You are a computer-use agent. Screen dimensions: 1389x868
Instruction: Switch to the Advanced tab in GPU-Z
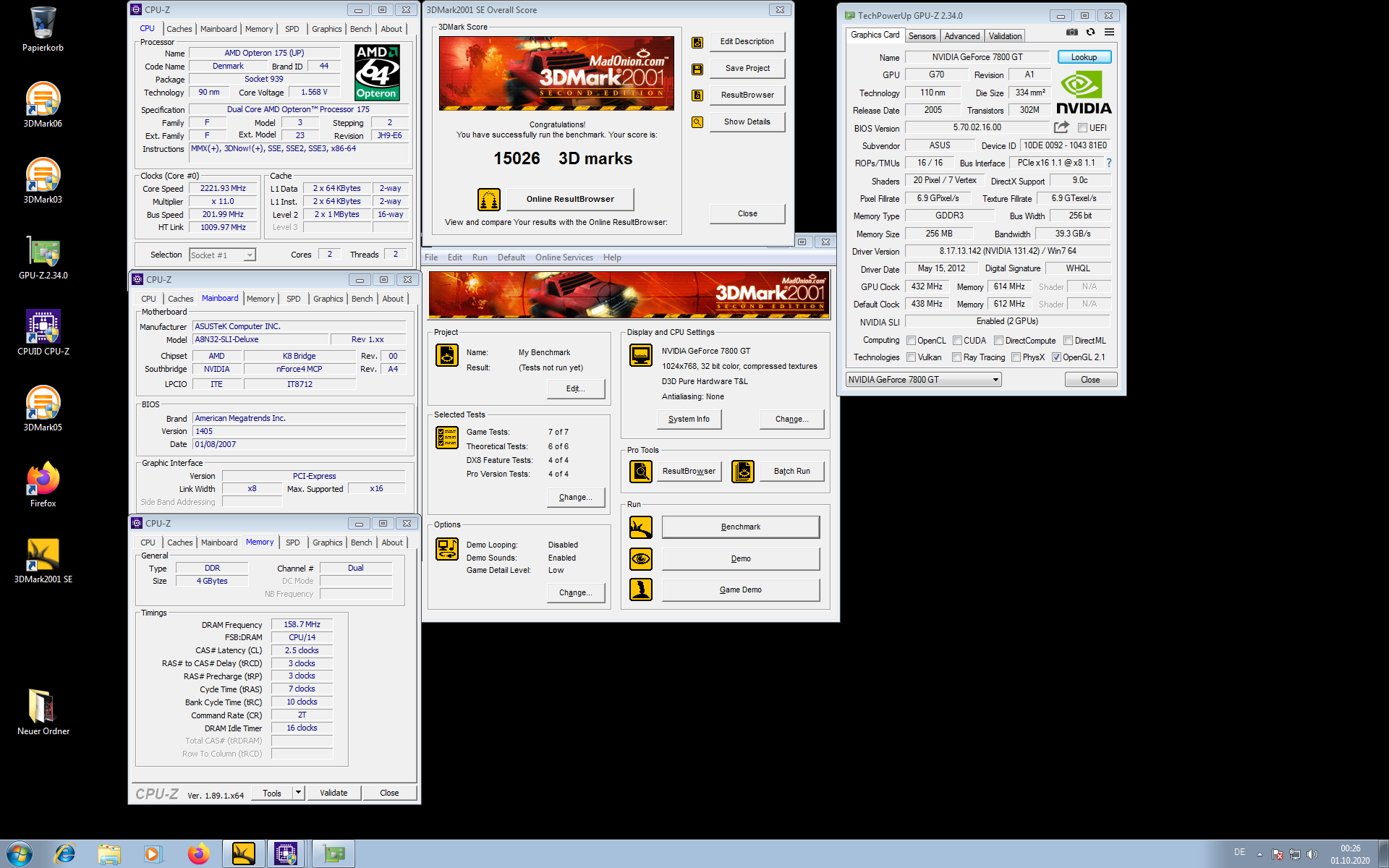962,35
